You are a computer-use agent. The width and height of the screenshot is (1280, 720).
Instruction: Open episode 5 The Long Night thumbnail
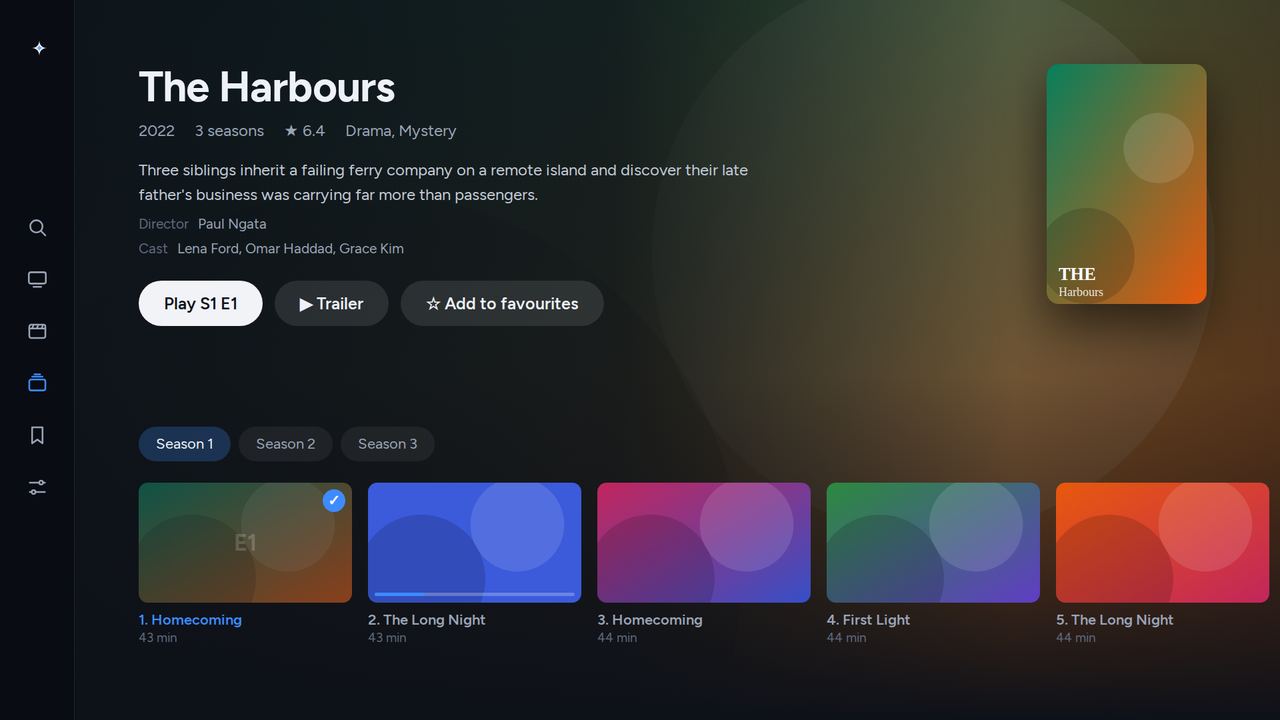[1162, 543]
